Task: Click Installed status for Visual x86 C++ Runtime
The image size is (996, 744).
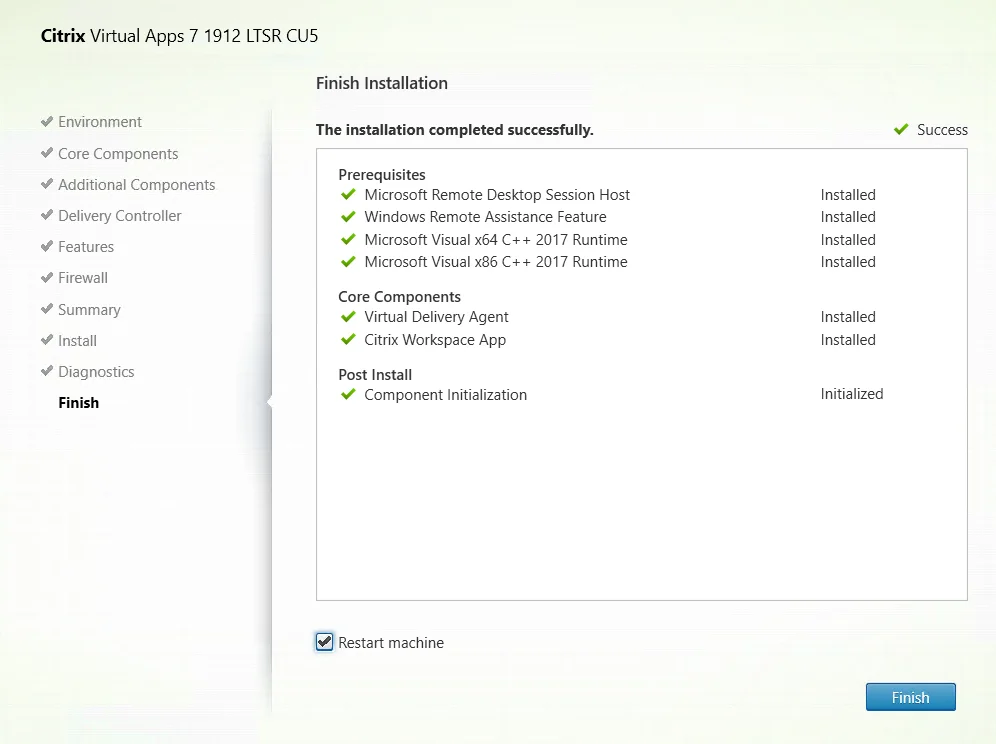Action: tap(848, 262)
